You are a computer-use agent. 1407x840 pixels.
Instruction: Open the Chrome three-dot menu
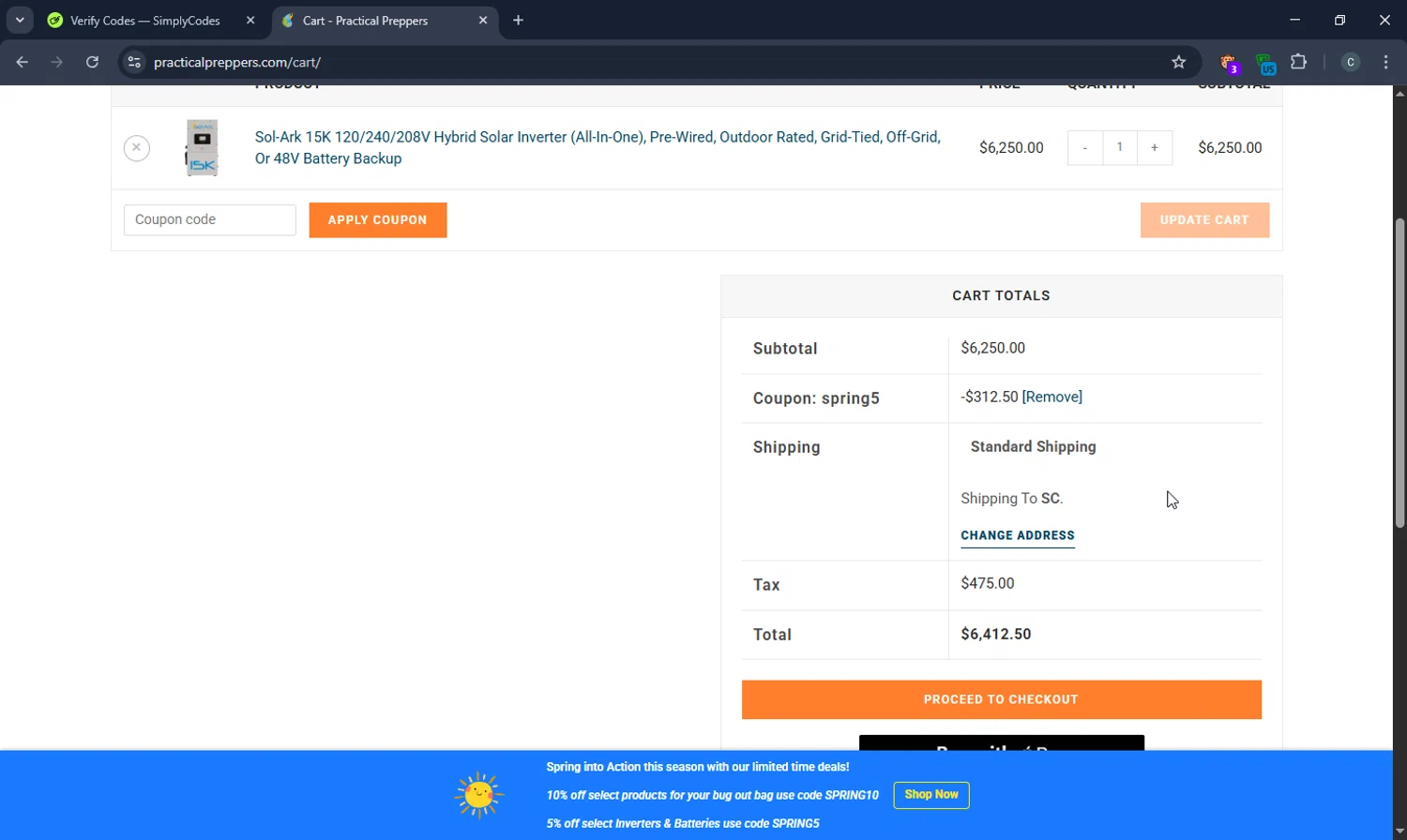(1386, 63)
